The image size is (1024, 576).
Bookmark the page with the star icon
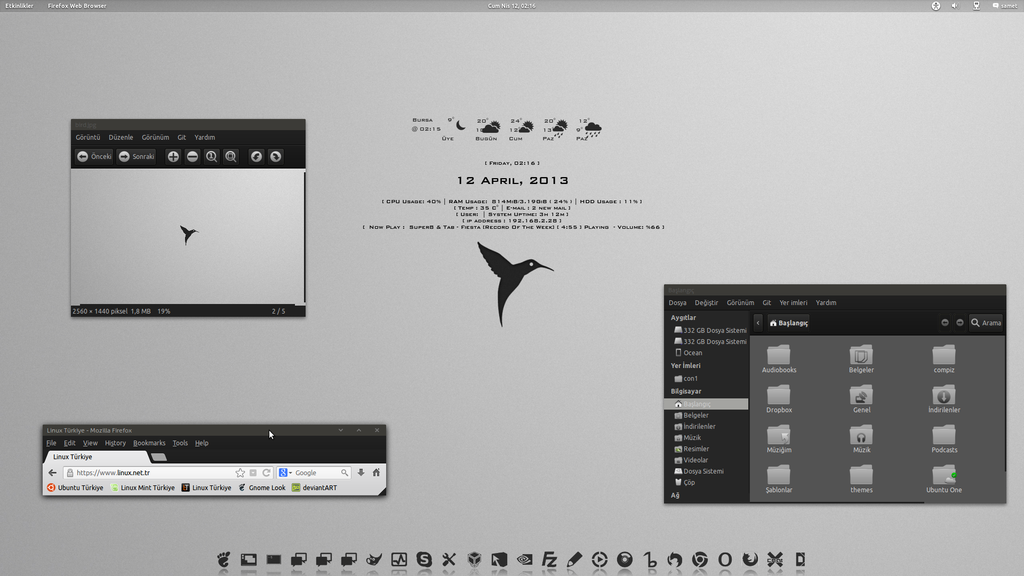click(x=240, y=472)
